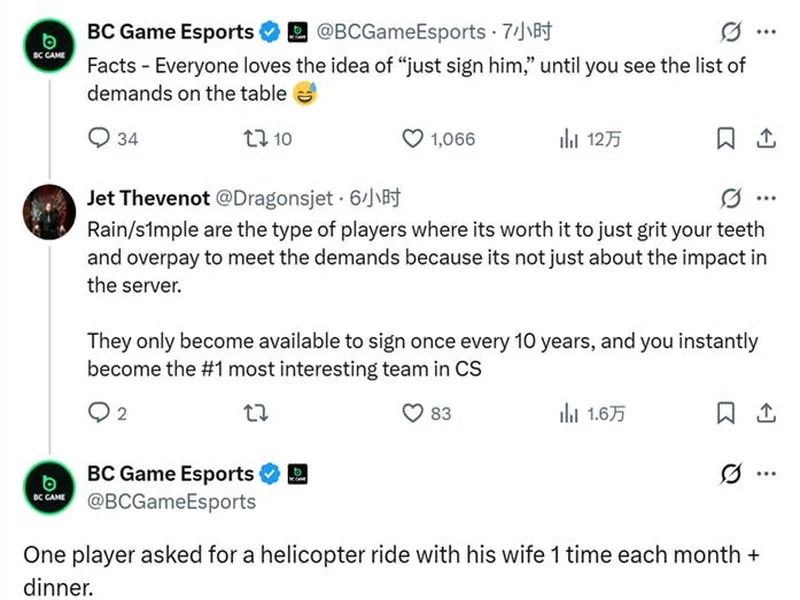This screenshot has width=800, height=600.
Task: Like the tweet with 1,066 likes
Action: click(x=412, y=139)
